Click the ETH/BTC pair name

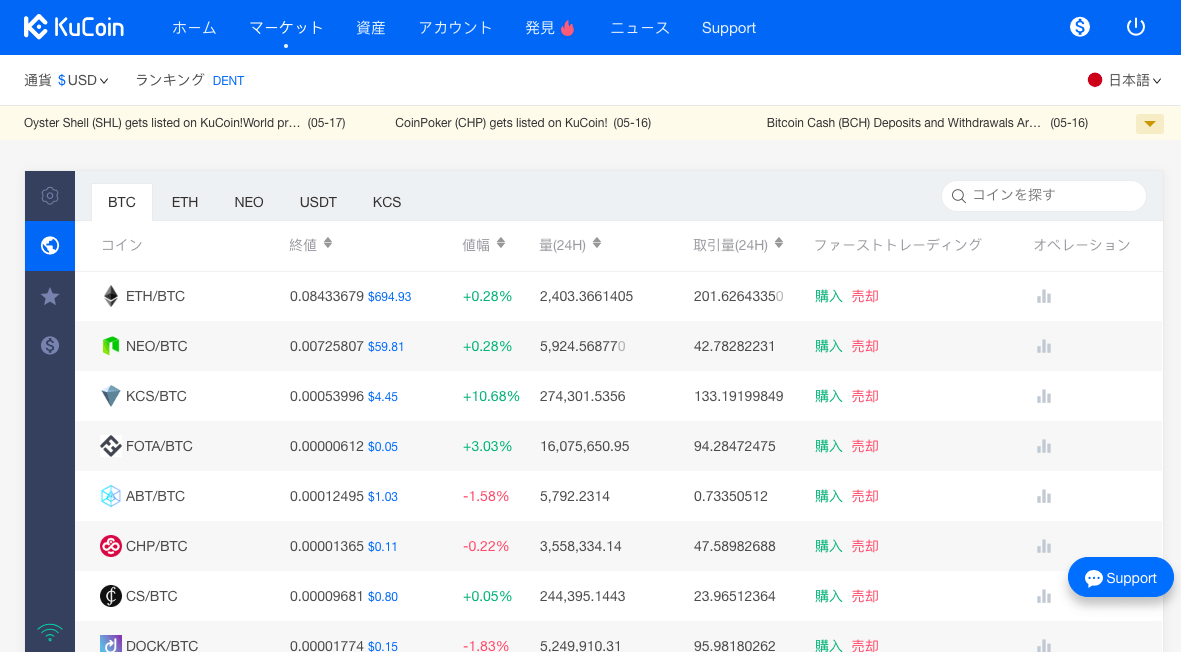coord(155,297)
